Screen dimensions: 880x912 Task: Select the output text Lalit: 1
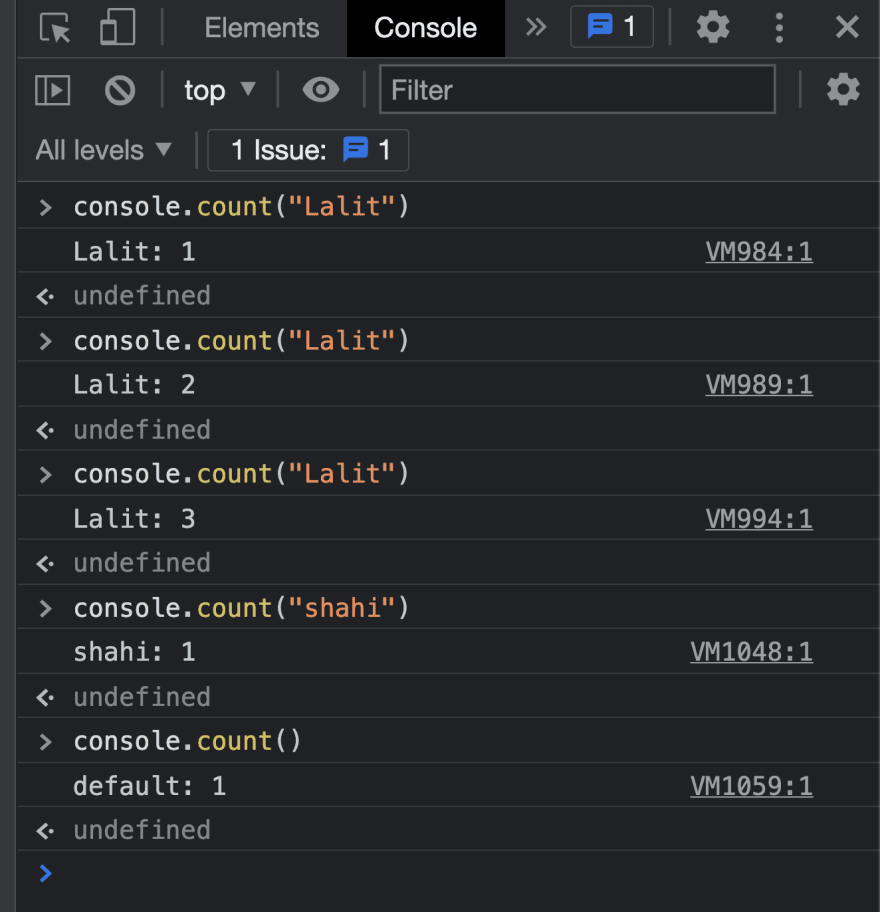[x=134, y=252]
